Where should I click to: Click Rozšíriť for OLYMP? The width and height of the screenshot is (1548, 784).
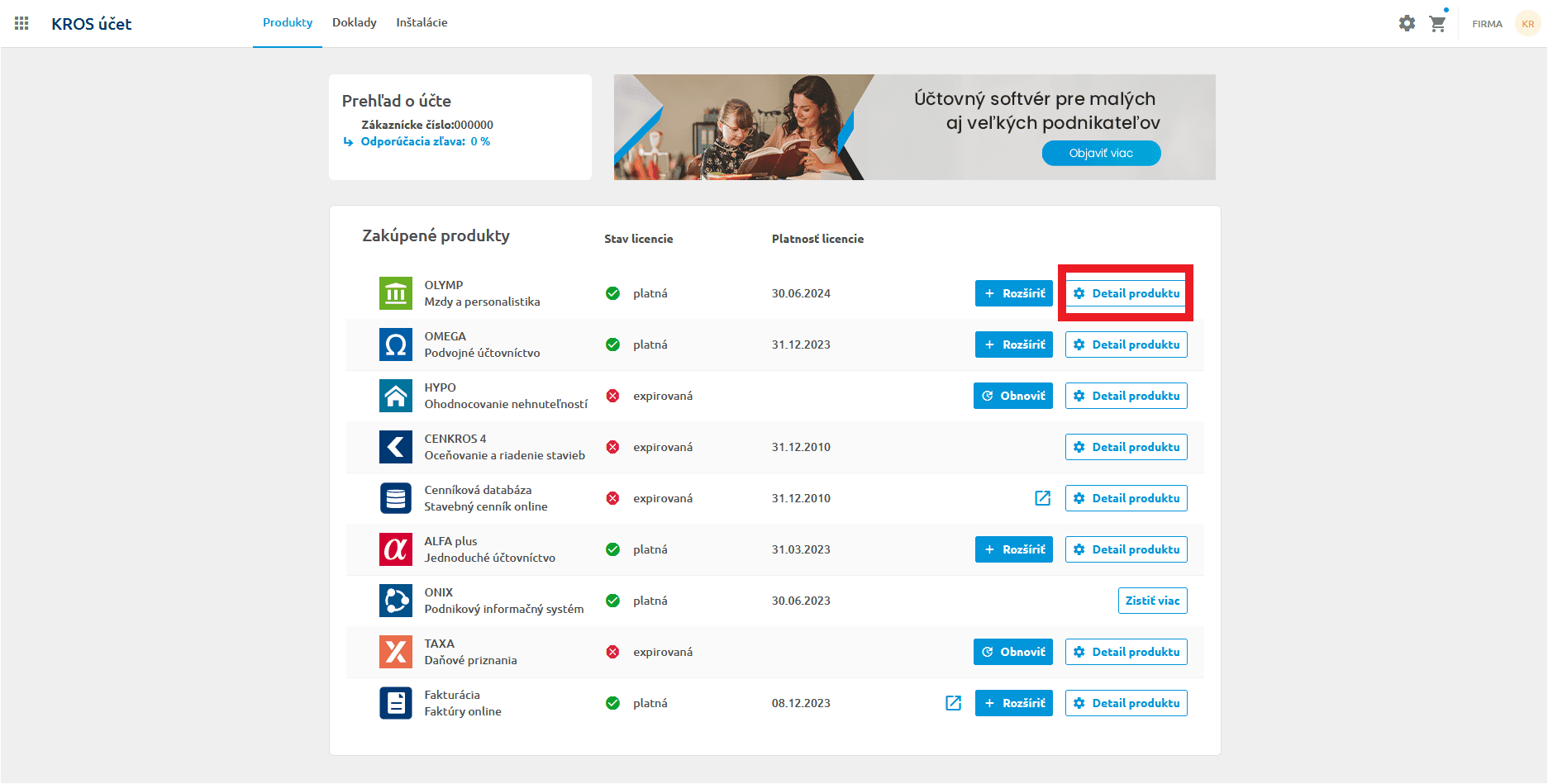pos(1013,293)
